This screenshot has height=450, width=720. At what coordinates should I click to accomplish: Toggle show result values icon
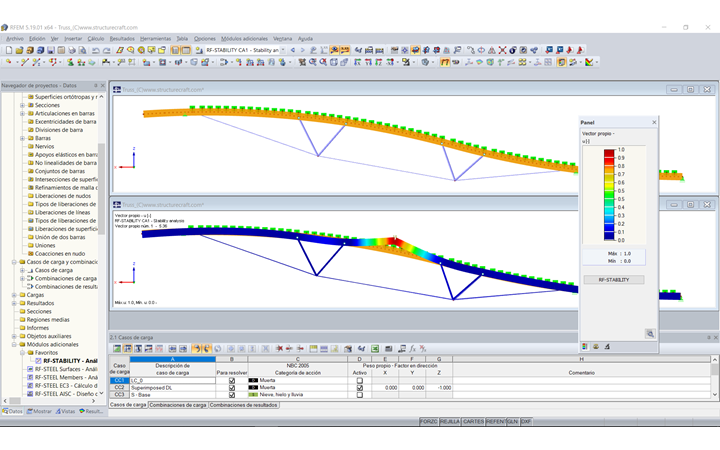point(345,50)
